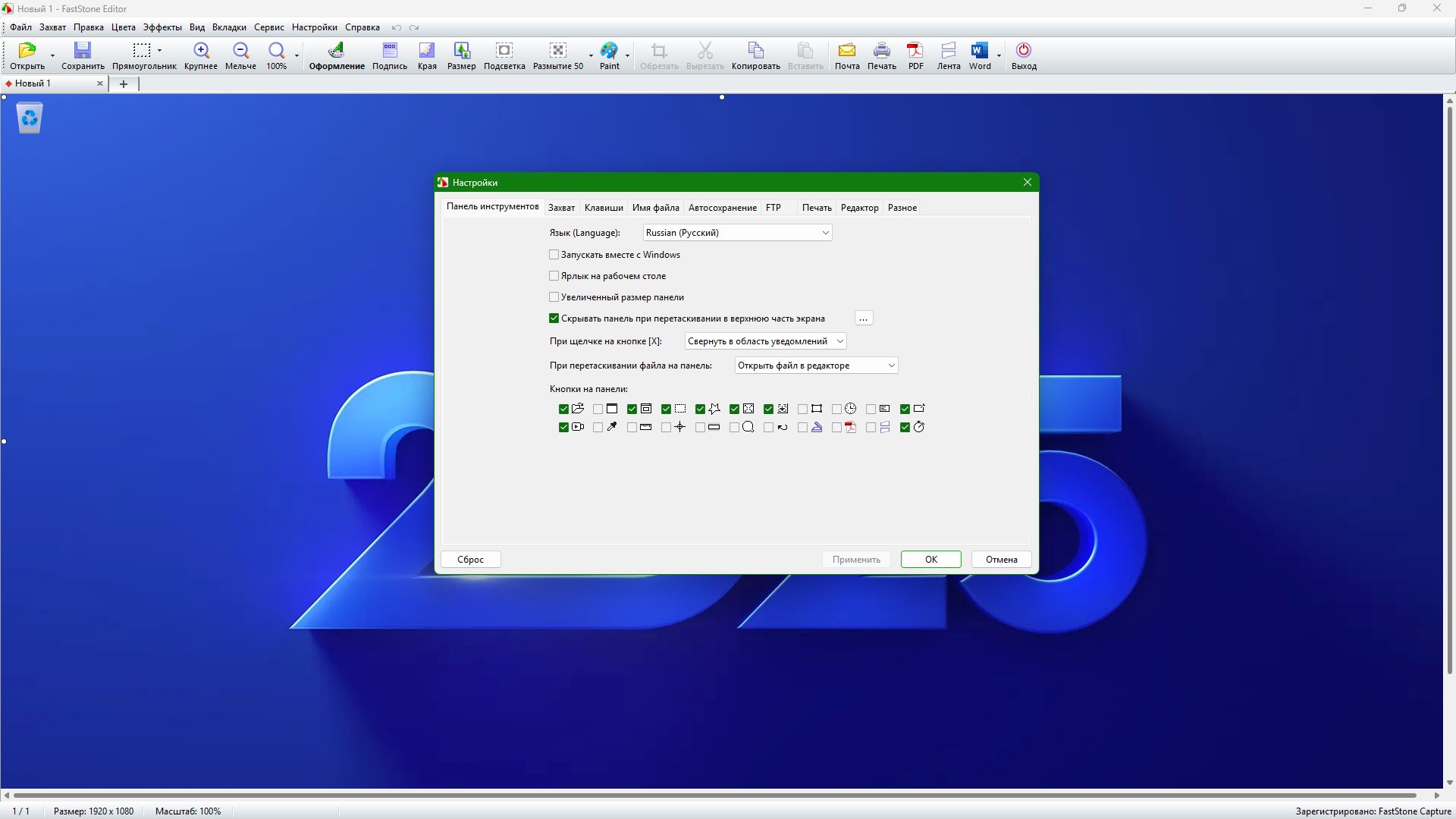Export to PDF icon in toolbar
1456x819 pixels.
(915, 51)
